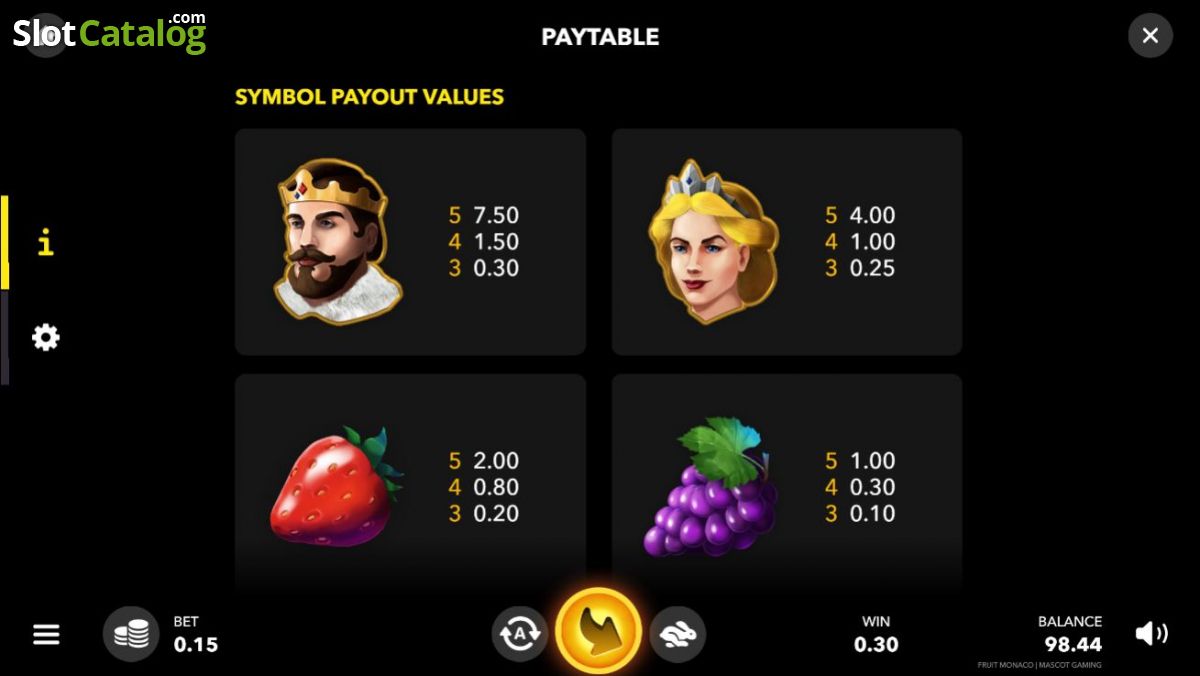The height and width of the screenshot is (676, 1200).
Task: Click the coin stack bet icon
Action: click(x=131, y=634)
